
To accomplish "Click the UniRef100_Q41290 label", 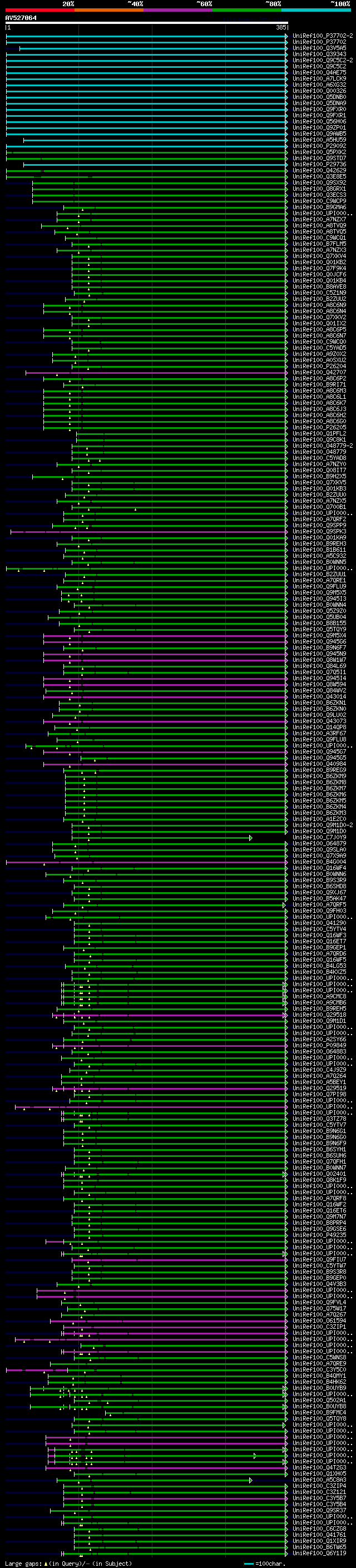I will click(319, 923).
